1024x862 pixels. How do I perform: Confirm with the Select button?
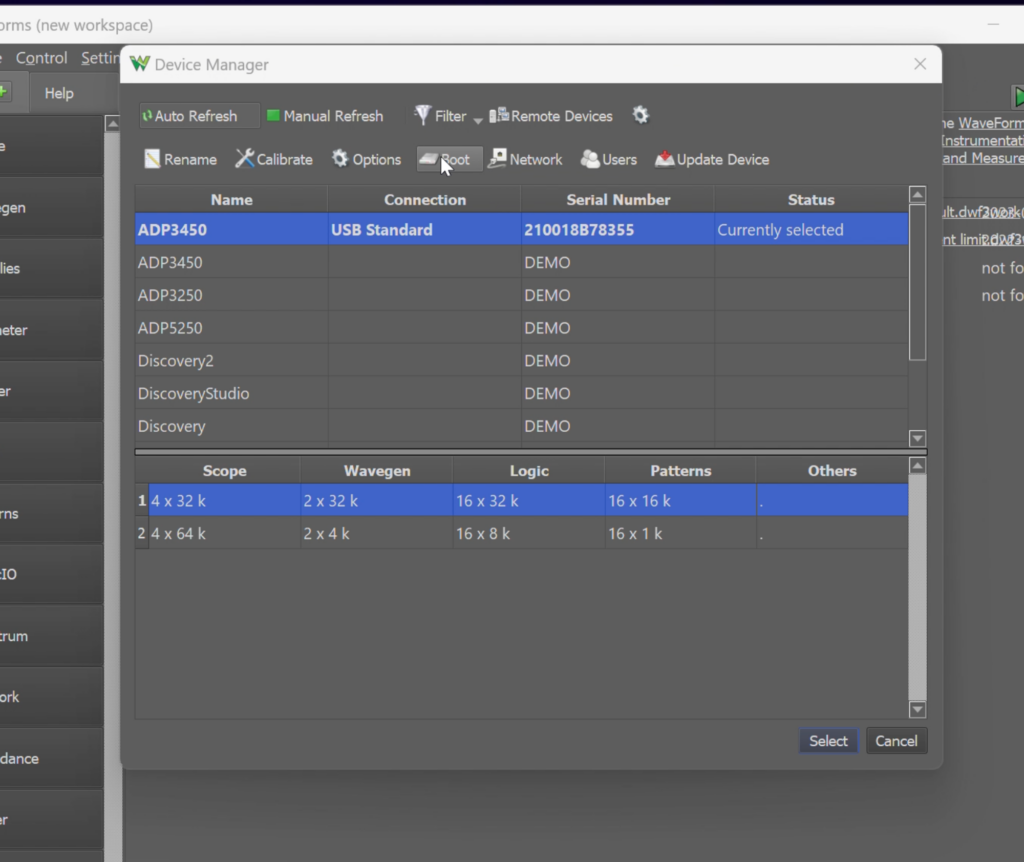828,740
